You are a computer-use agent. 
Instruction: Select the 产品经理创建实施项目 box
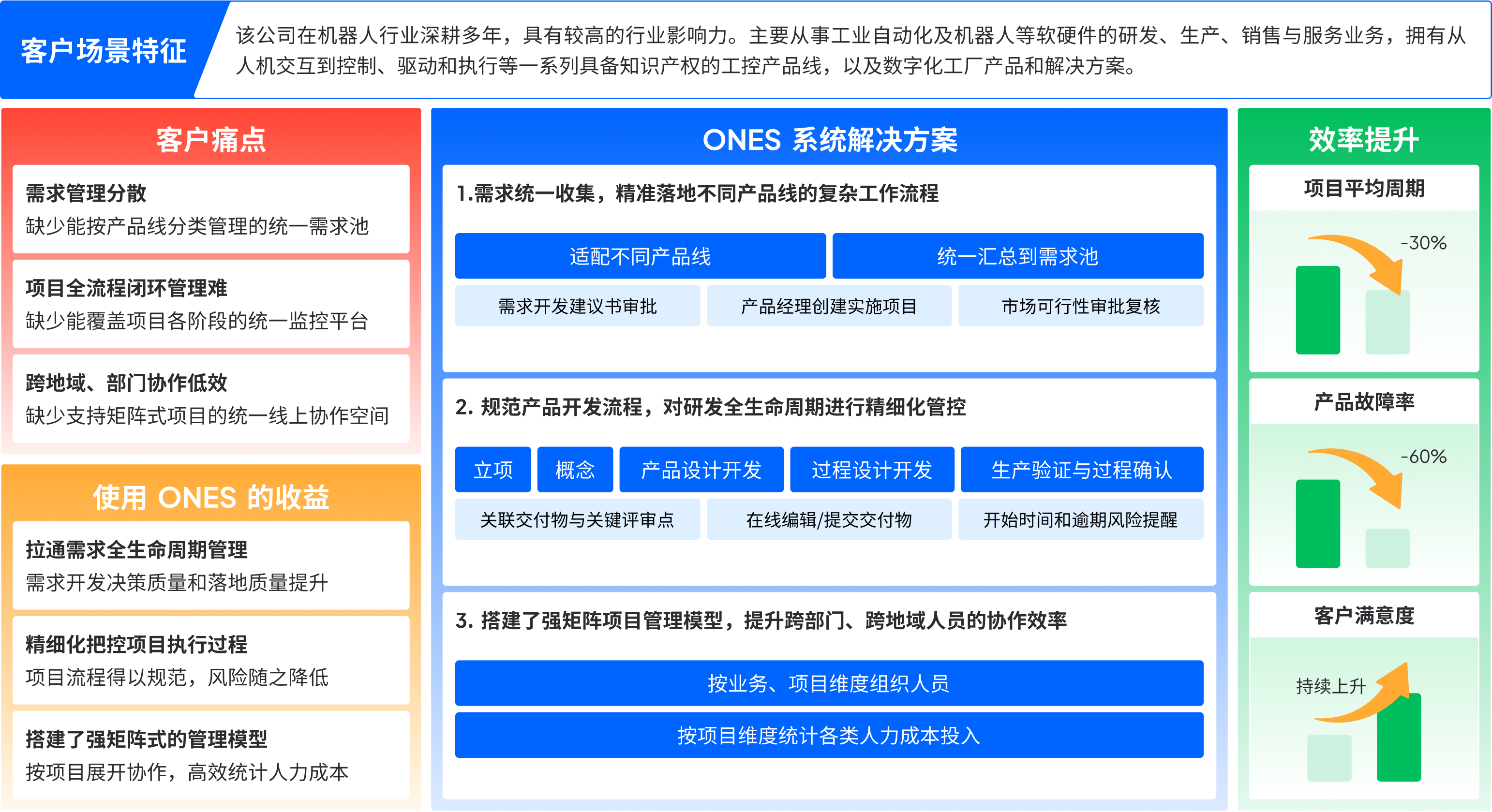pyautogui.click(x=829, y=306)
